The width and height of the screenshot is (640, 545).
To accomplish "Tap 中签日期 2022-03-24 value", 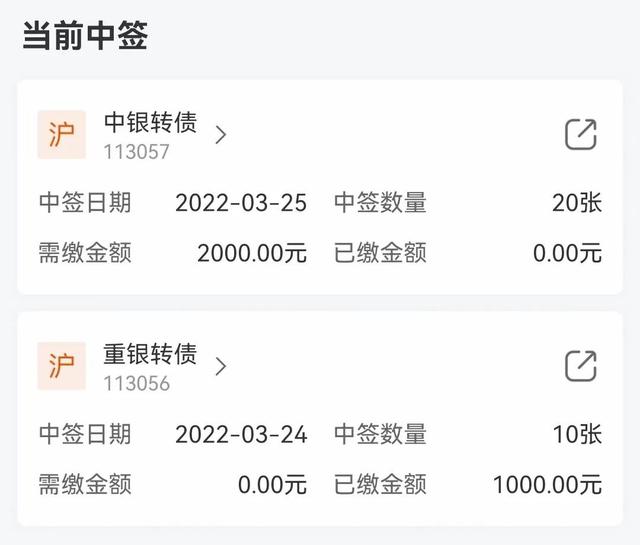I will tap(241, 434).
